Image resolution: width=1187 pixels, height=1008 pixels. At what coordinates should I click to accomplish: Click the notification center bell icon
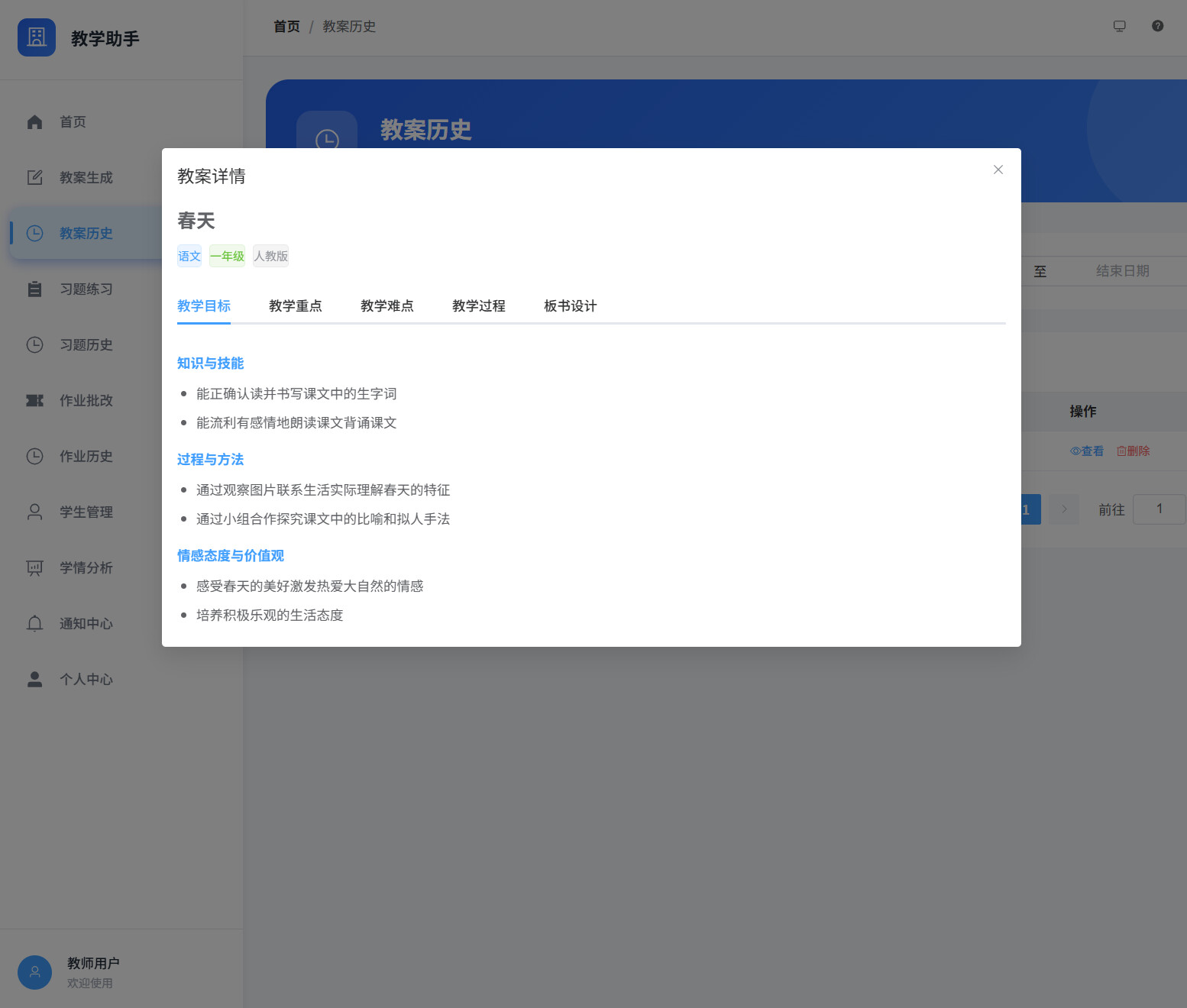point(34,624)
